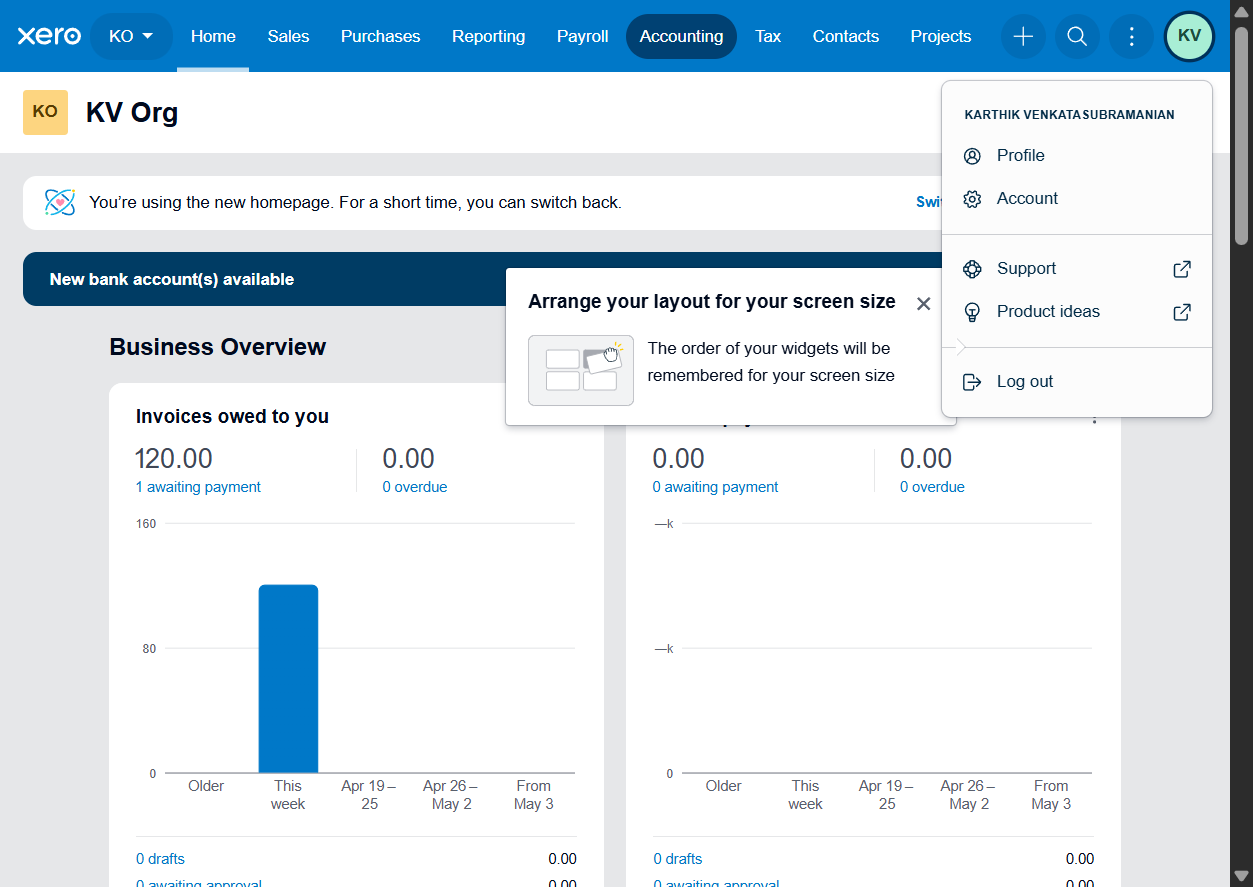
Task: Click the Profile person icon
Action: coord(972,156)
